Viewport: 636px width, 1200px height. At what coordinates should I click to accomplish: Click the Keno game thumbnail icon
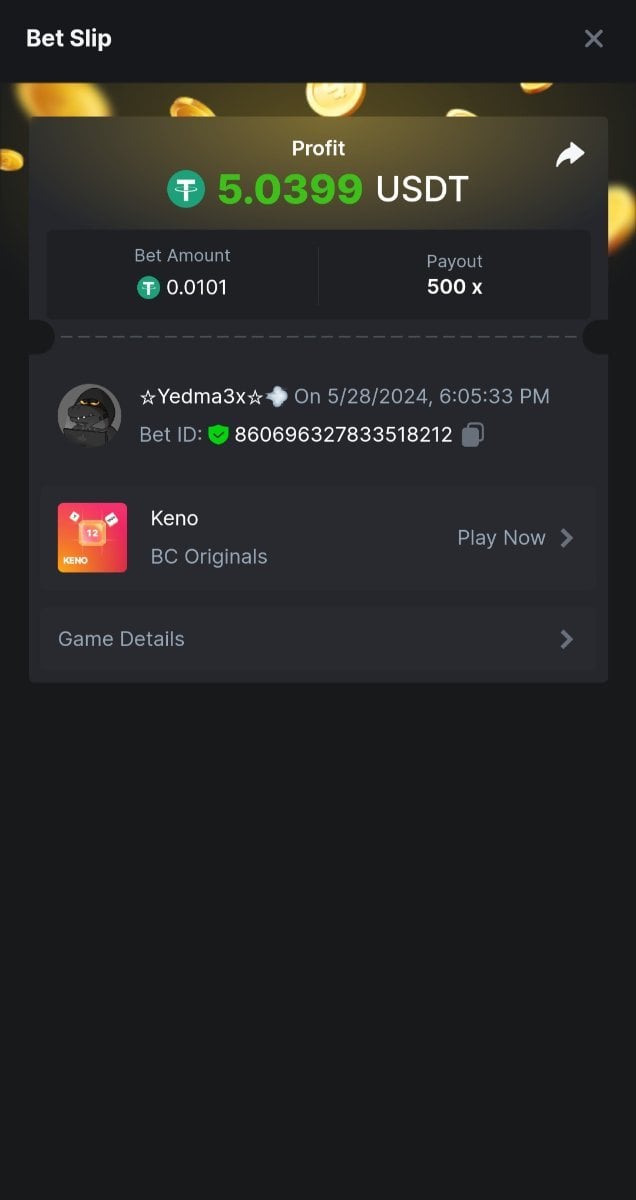pyautogui.click(x=93, y=538)
